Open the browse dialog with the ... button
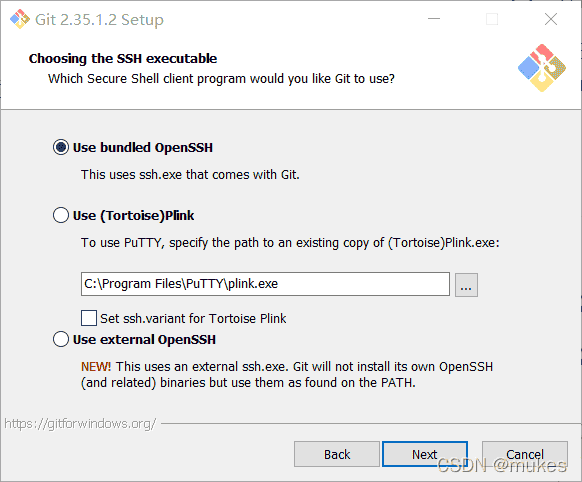 pos(466,285)
